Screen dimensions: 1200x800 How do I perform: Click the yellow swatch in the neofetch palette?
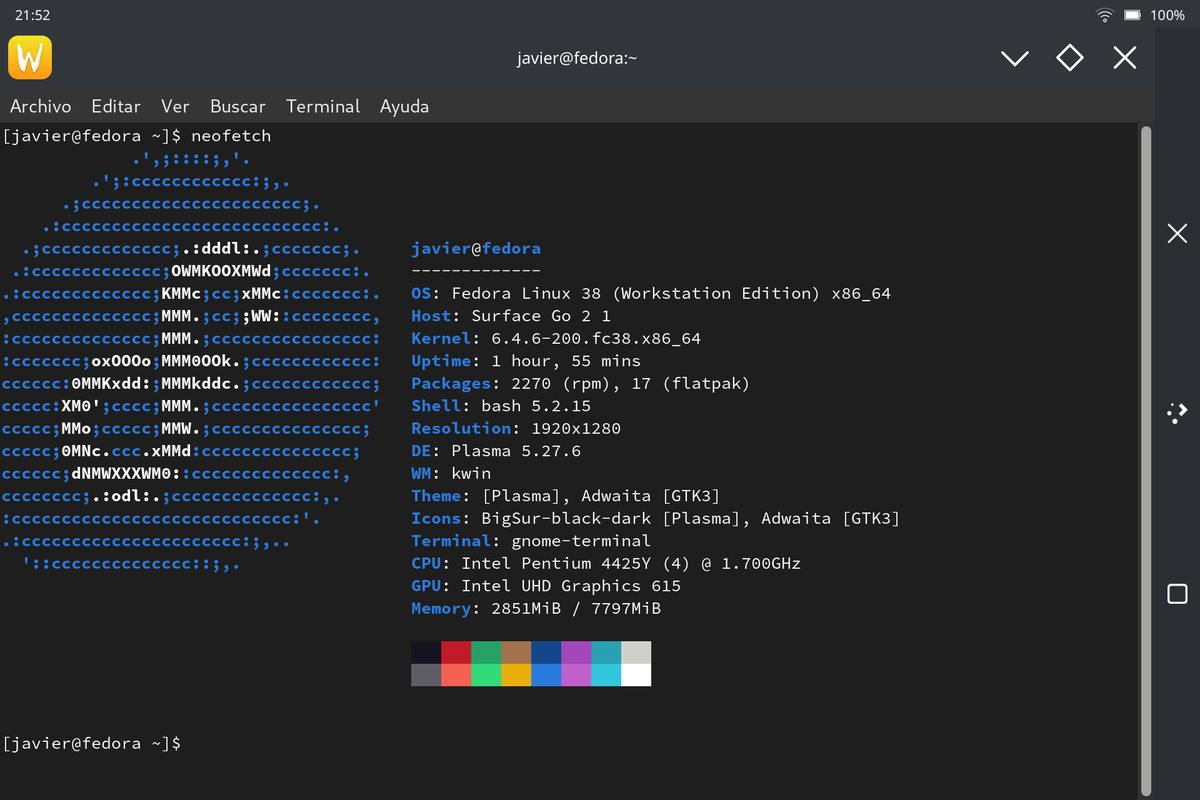(516, 675)
